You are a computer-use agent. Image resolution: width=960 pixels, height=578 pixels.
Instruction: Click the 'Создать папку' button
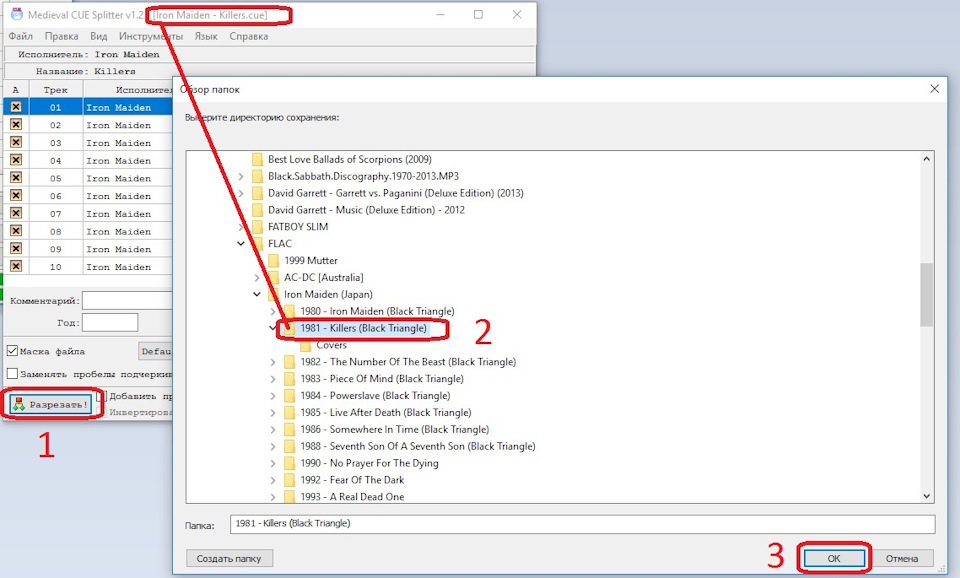coord(229,558)
